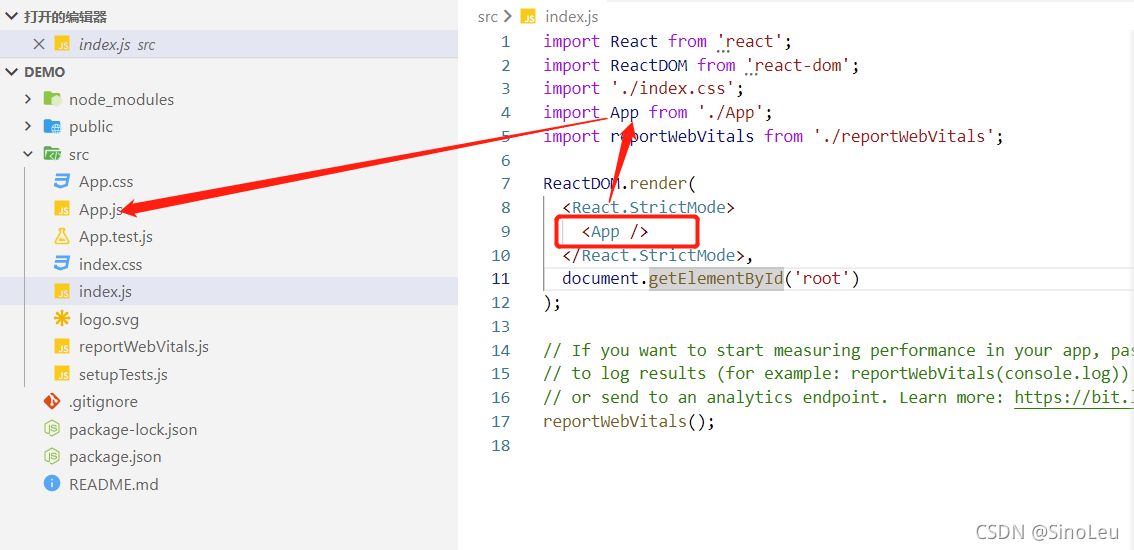1134x550 pixels.
Task: Click the App.js file icon
Action: pos(62,209)
